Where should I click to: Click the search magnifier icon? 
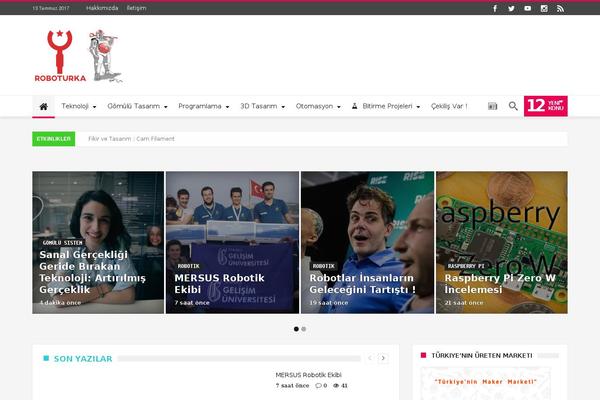tap(513, 106)
